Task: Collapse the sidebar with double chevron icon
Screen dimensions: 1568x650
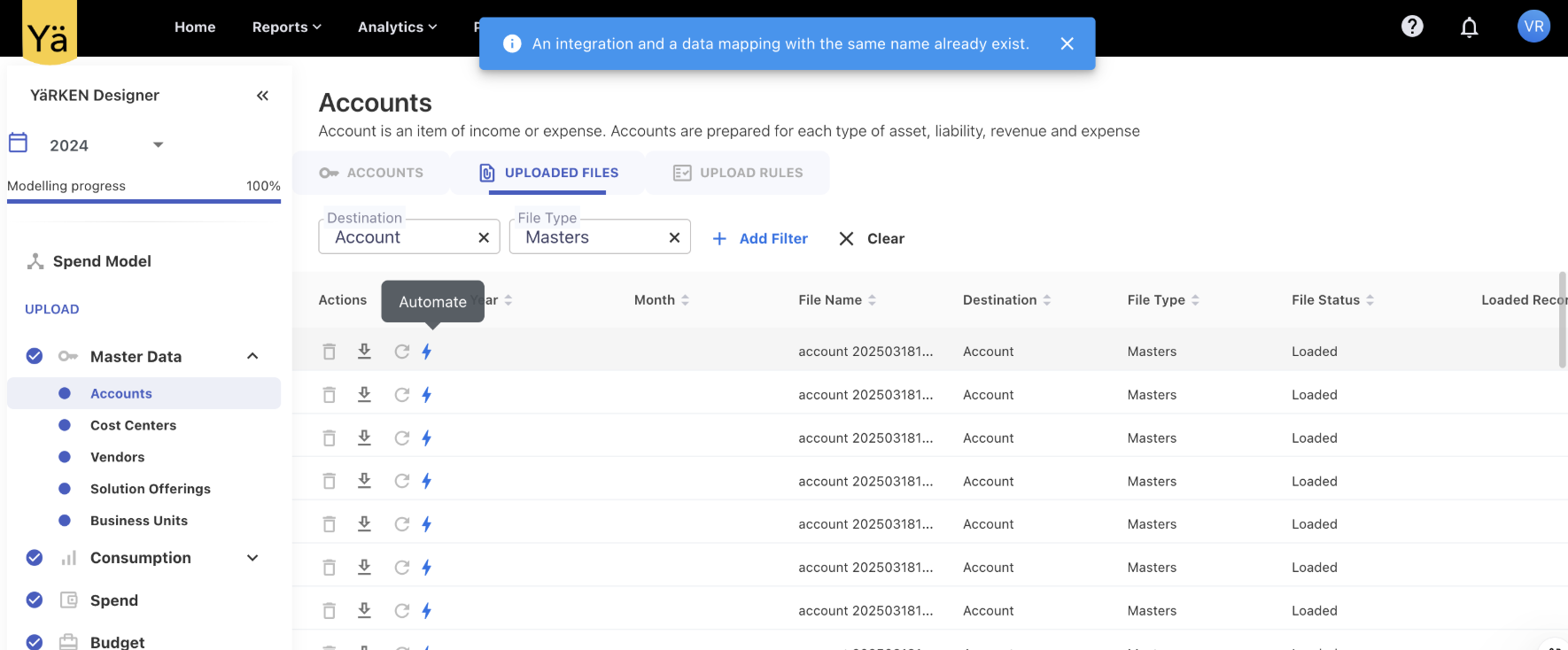Action: pyautogui.click(x=262, y=96)
